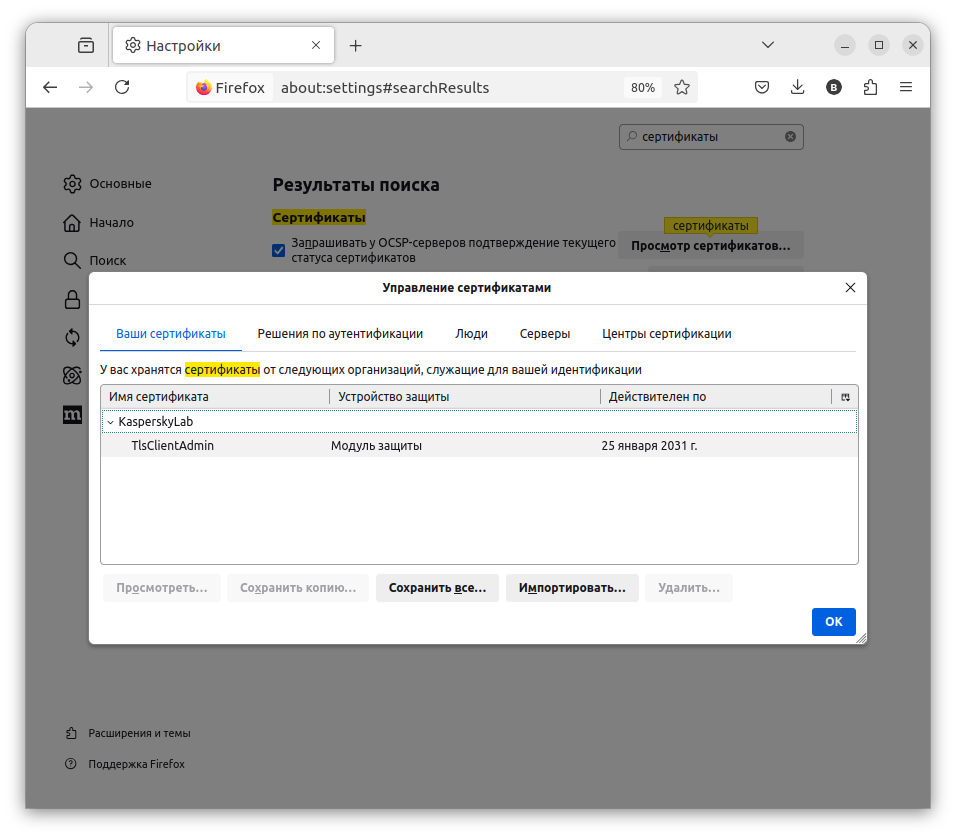Select the TlsClientAdmin certificate row
The width and height of the screenshot is (956, 837).
(479, 446)
